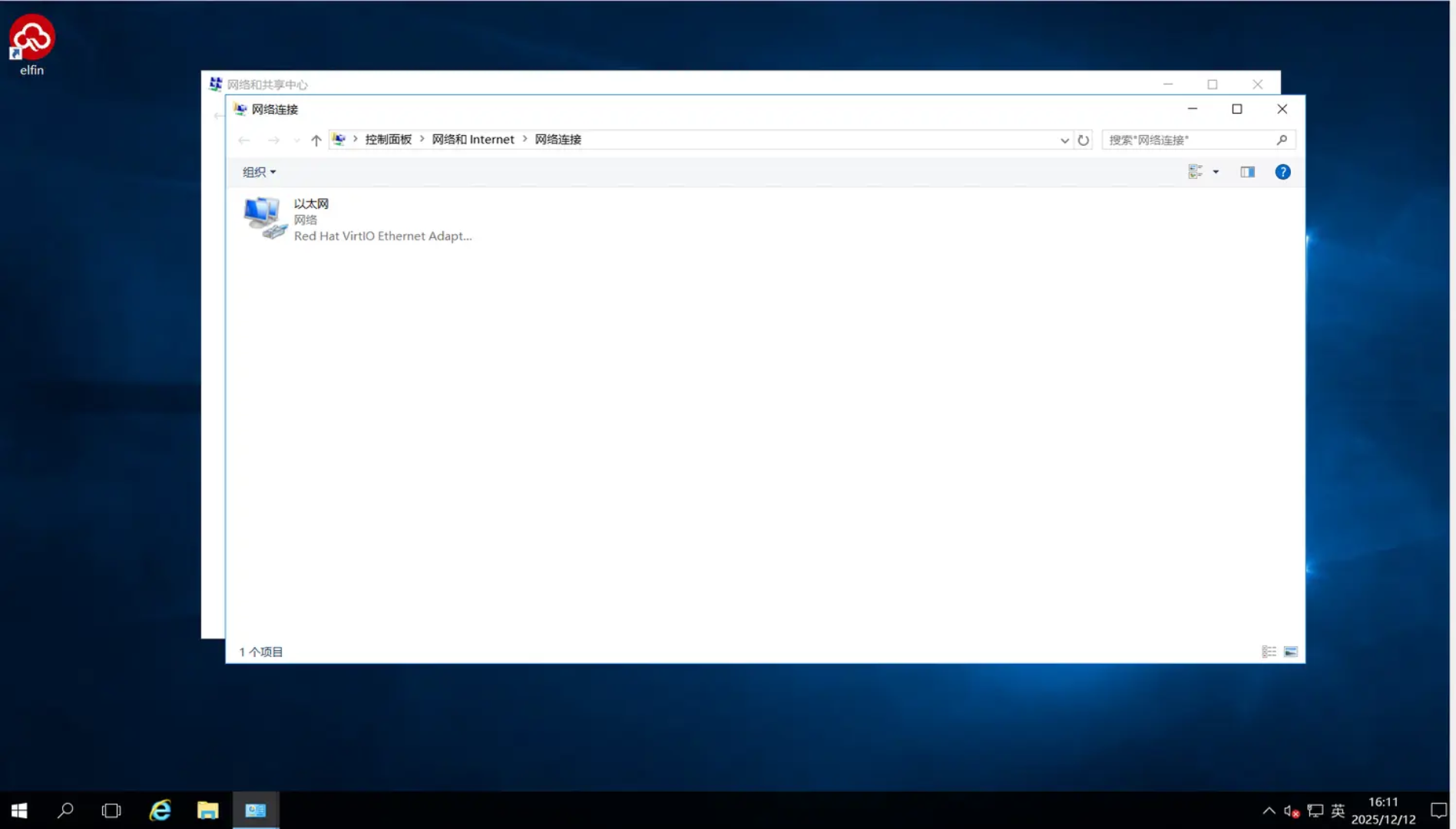Click 网络连接 breadcrumb segment
Viewport: 1456px width, 829px height.
[558, 139]
